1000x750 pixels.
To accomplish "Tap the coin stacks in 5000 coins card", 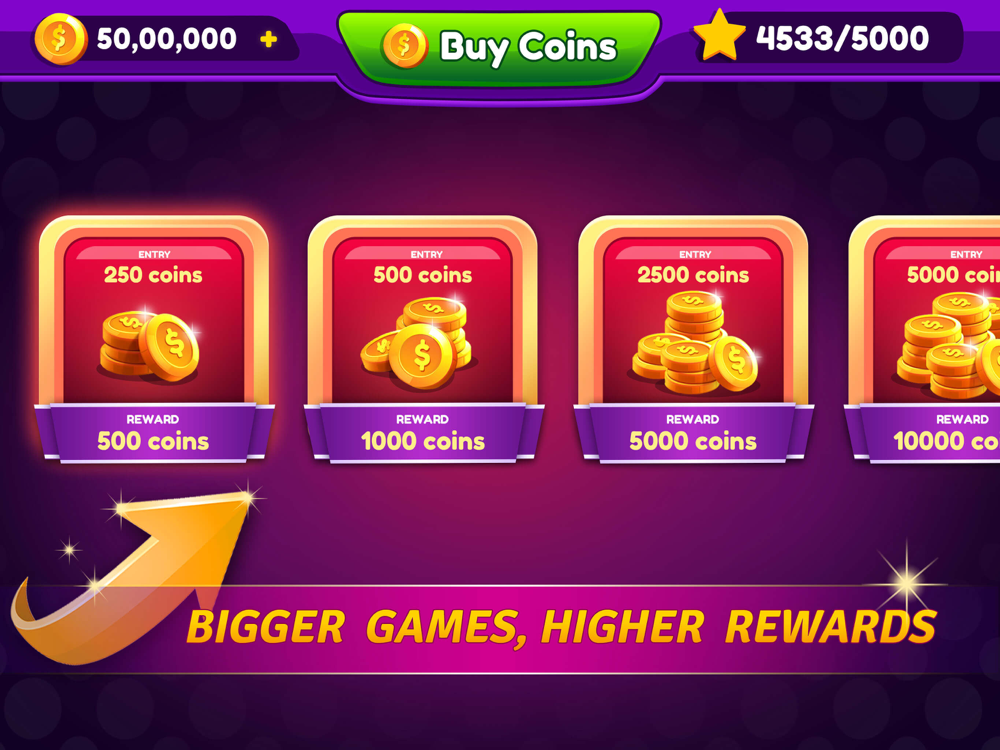I will click(x=949, y=345).
